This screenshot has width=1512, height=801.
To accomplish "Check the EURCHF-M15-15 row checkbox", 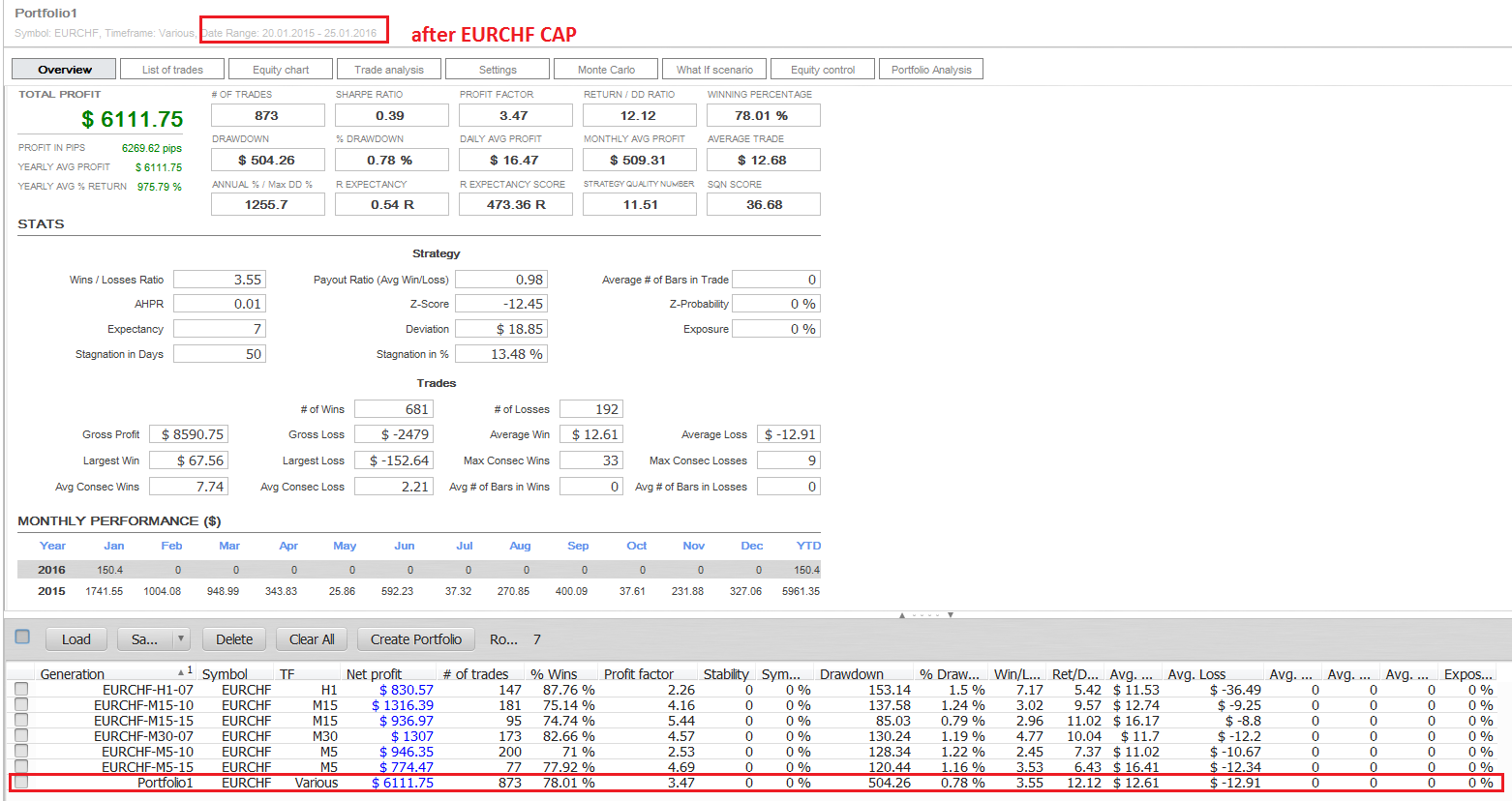I will [x=21, y=720].
